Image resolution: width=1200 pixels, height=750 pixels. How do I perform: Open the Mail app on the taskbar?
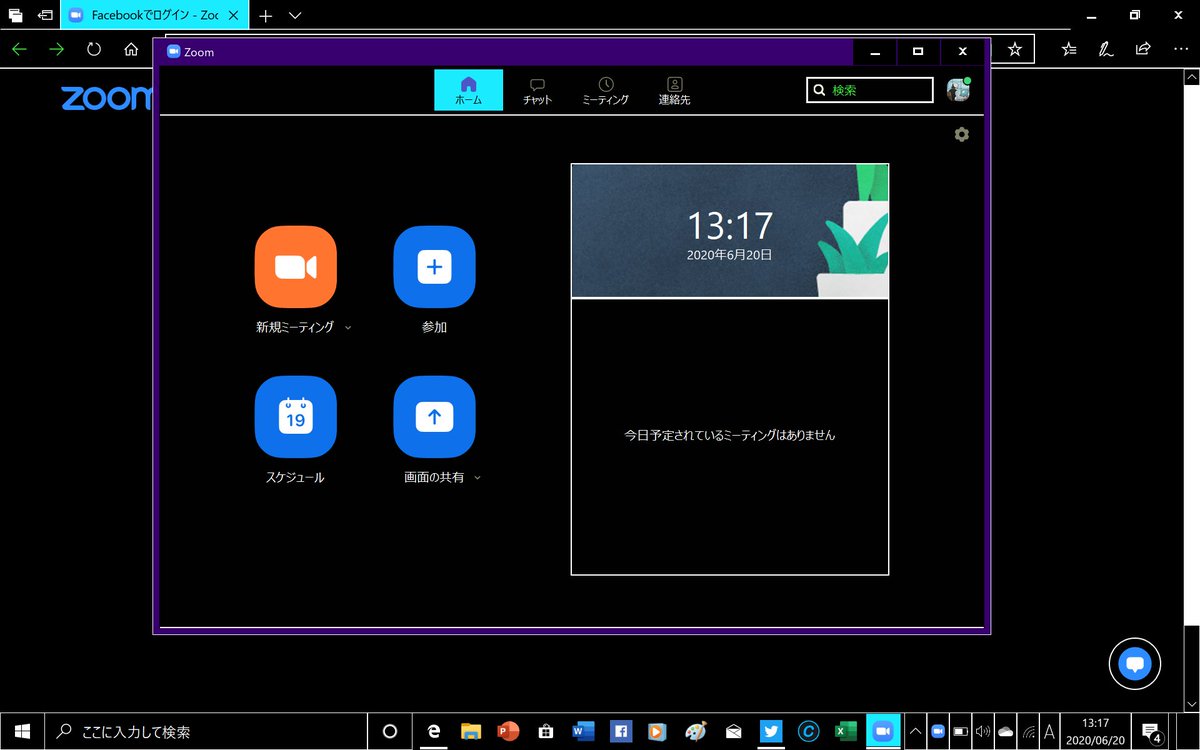click(x=733, y=731)
